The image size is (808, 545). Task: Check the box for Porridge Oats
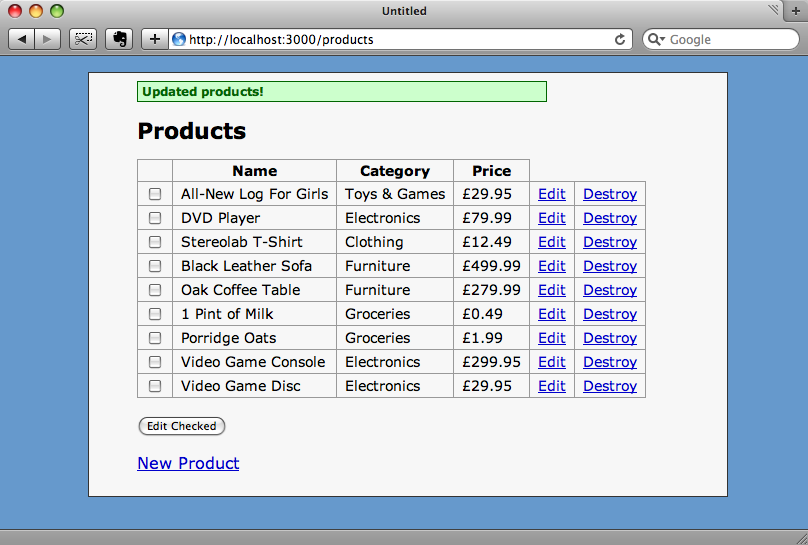tap(155, 338)
